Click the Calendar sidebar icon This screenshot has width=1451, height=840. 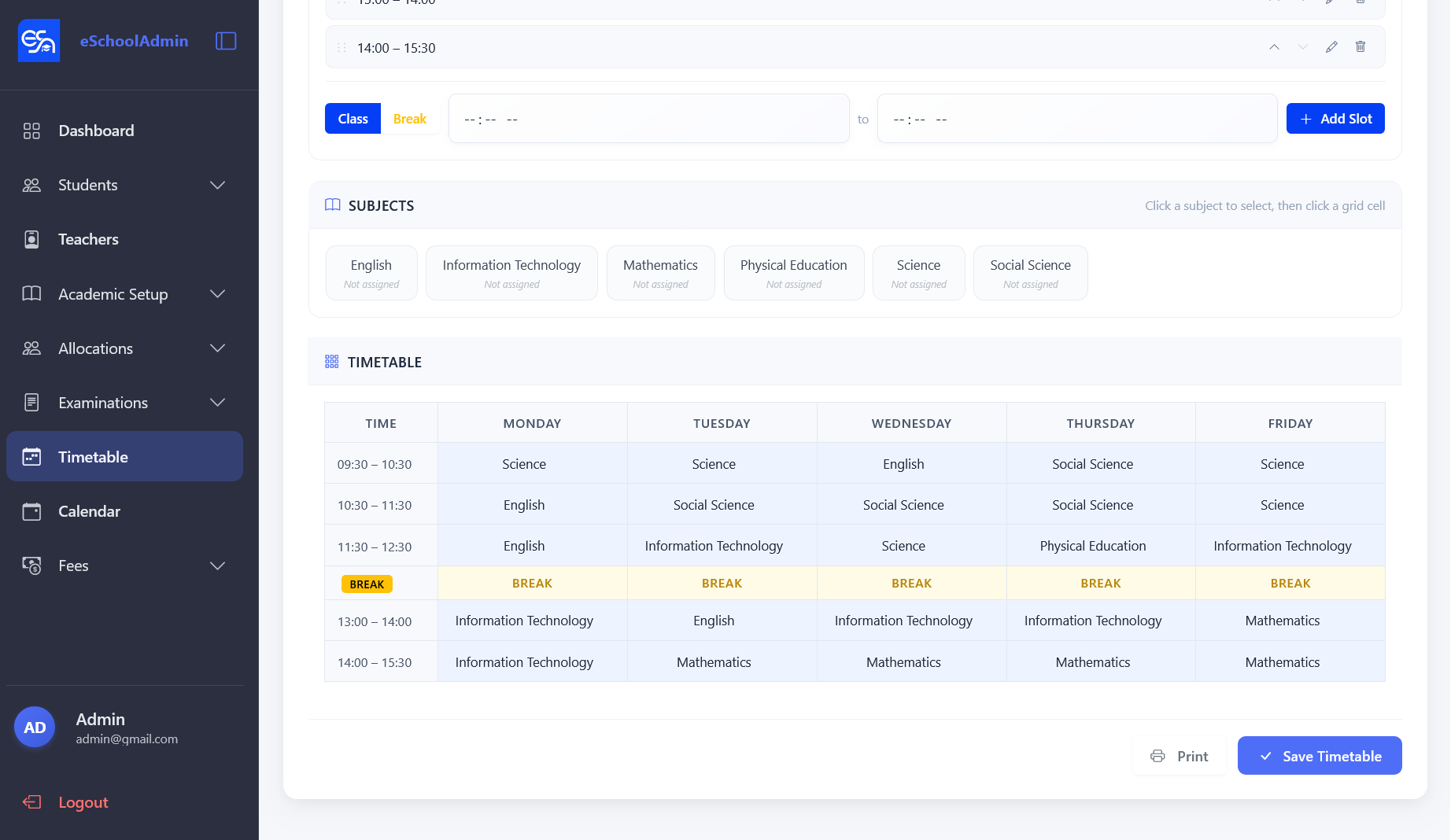click(x=31, y=511)
